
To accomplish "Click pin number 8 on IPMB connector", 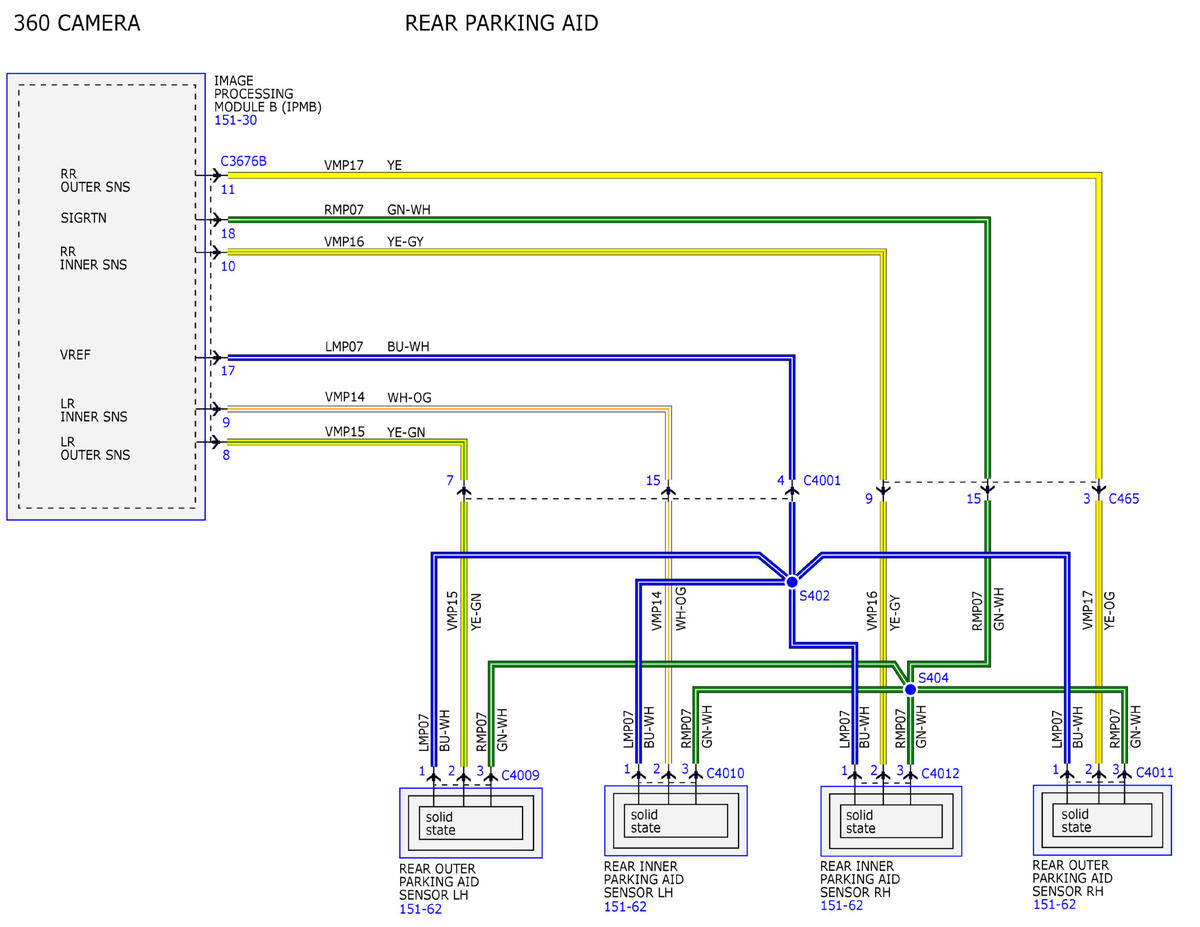I will pos(226,455).
